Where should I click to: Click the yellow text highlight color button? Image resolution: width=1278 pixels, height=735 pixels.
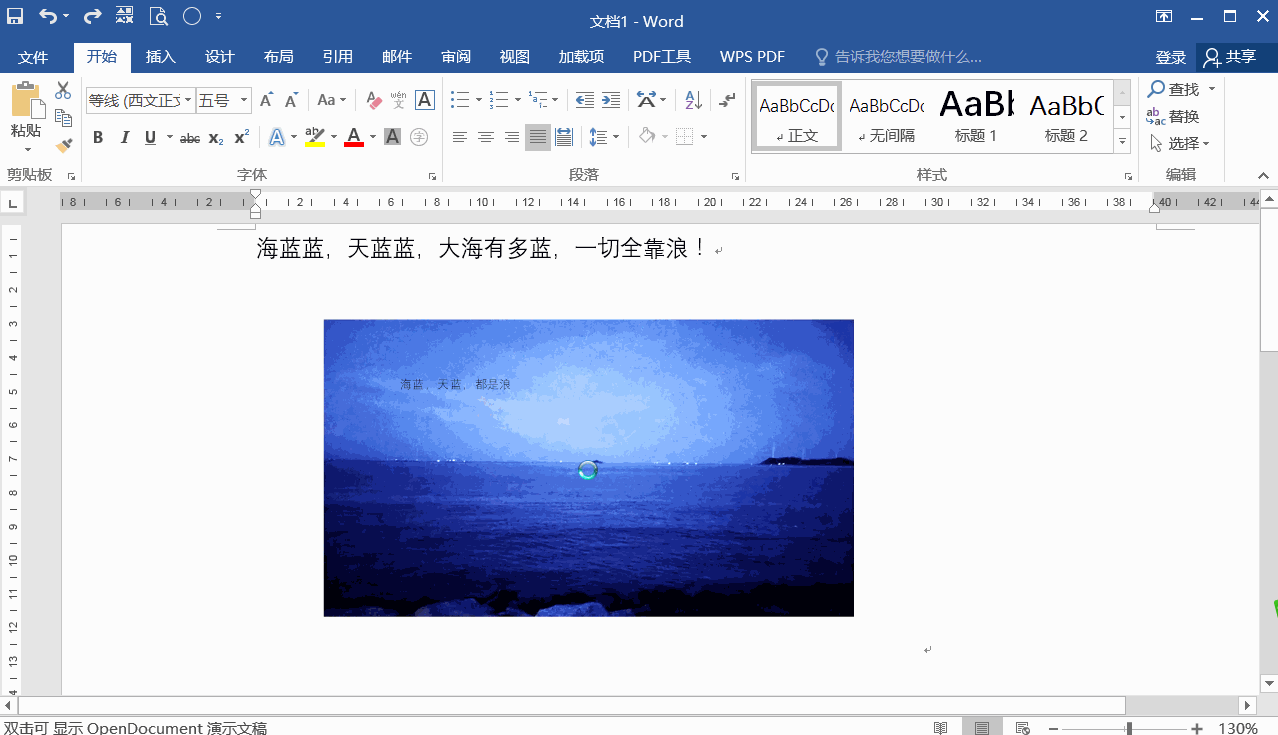coord(314,137)
